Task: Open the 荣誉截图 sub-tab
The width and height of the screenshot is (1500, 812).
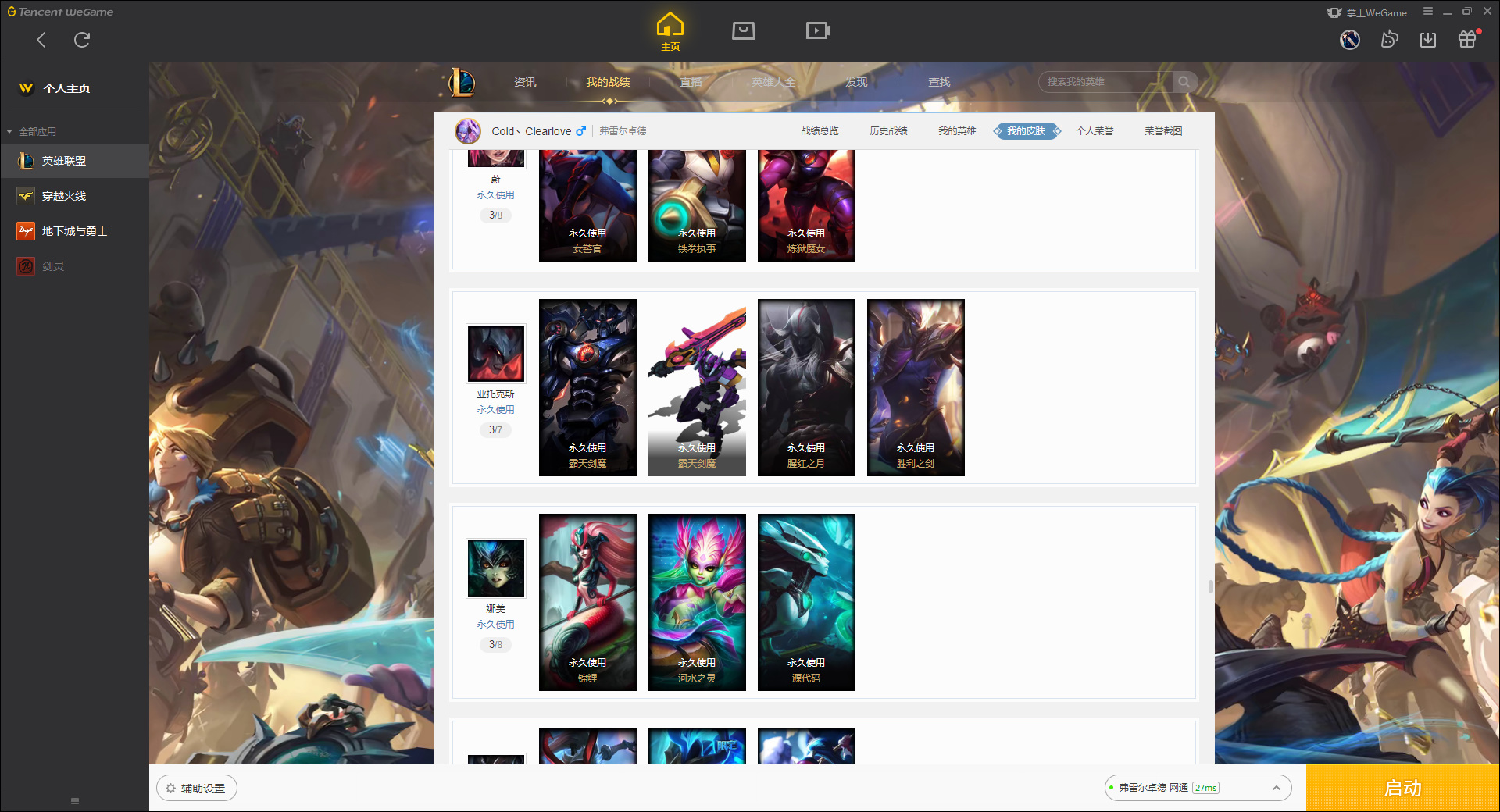Action: coord(1163,131)
